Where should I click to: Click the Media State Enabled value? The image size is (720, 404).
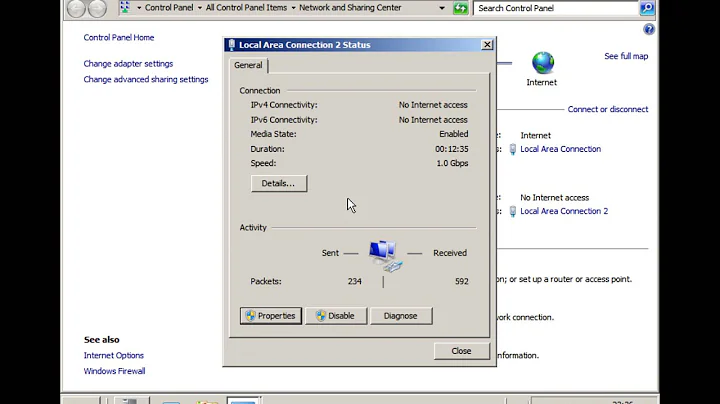453,134
